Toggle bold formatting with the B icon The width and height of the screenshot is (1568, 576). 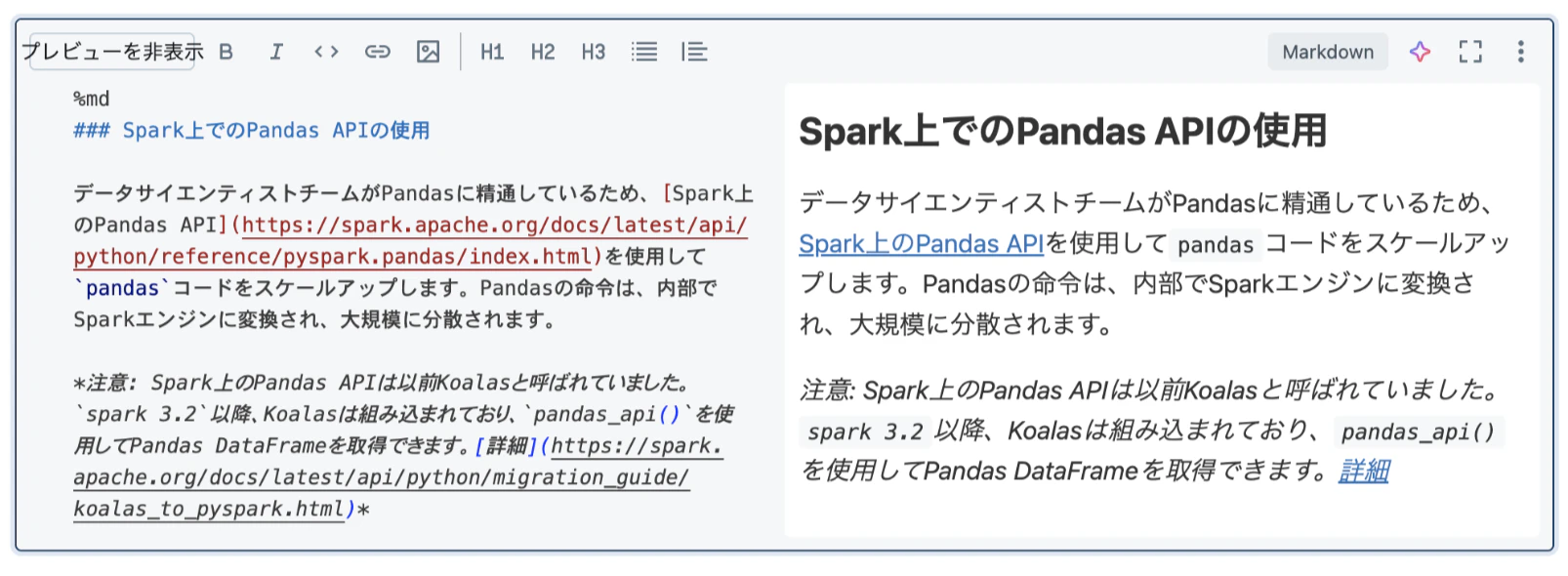click(227, 52)
